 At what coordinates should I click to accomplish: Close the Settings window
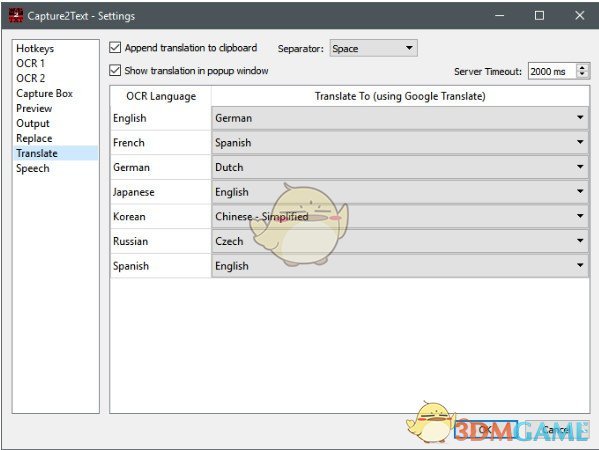point(580,16)
